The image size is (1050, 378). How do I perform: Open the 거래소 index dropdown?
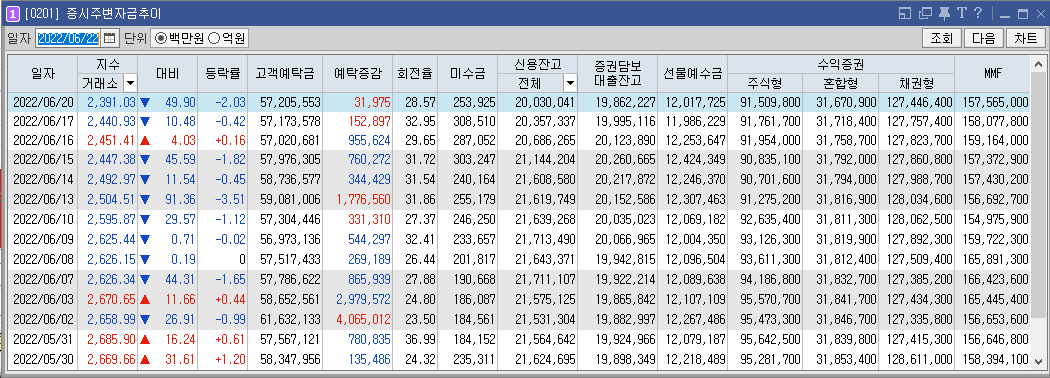(x=130, y=84)
